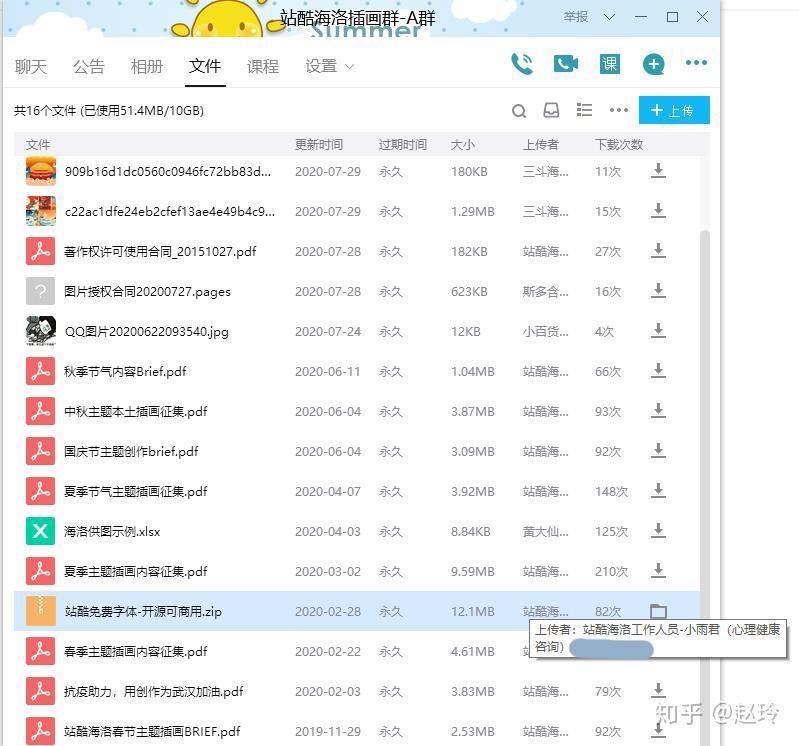Download 图片授权合同20200727.pages
The height and width of the screenshot is (746, 799).
[x=658, y=291]
